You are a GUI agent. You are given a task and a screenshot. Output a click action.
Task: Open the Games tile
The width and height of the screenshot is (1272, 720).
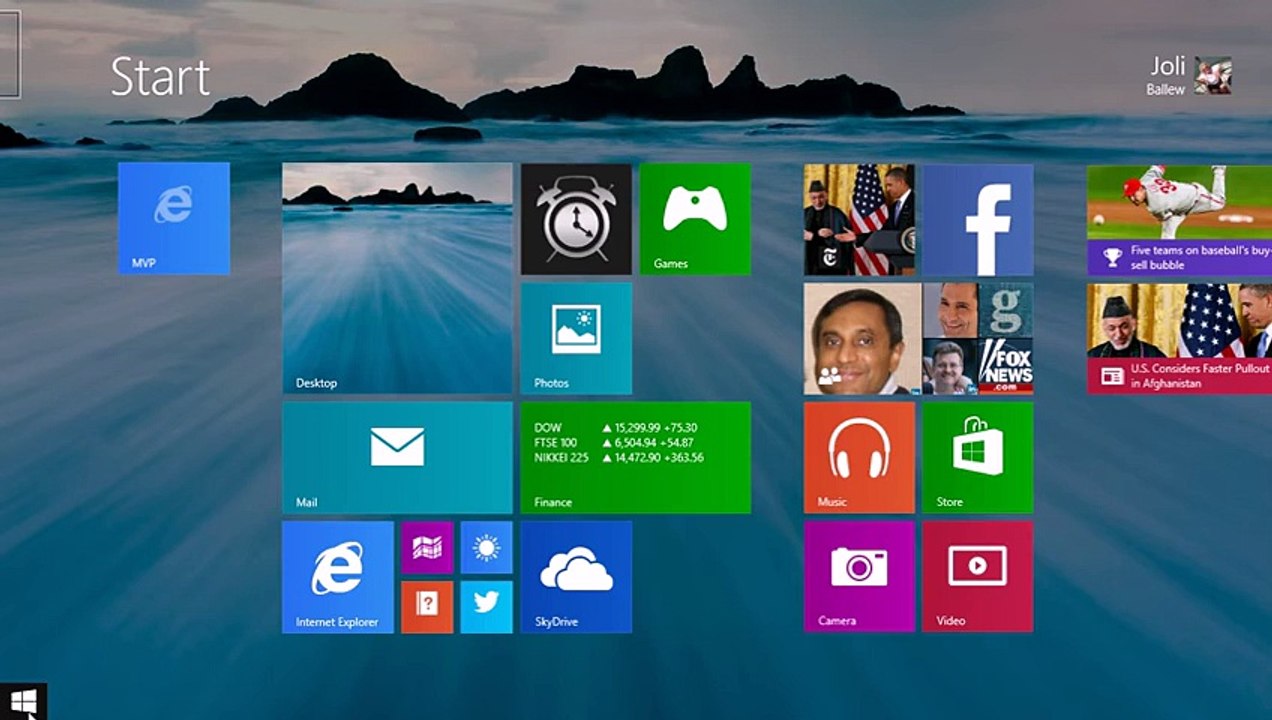coord(695,218)
